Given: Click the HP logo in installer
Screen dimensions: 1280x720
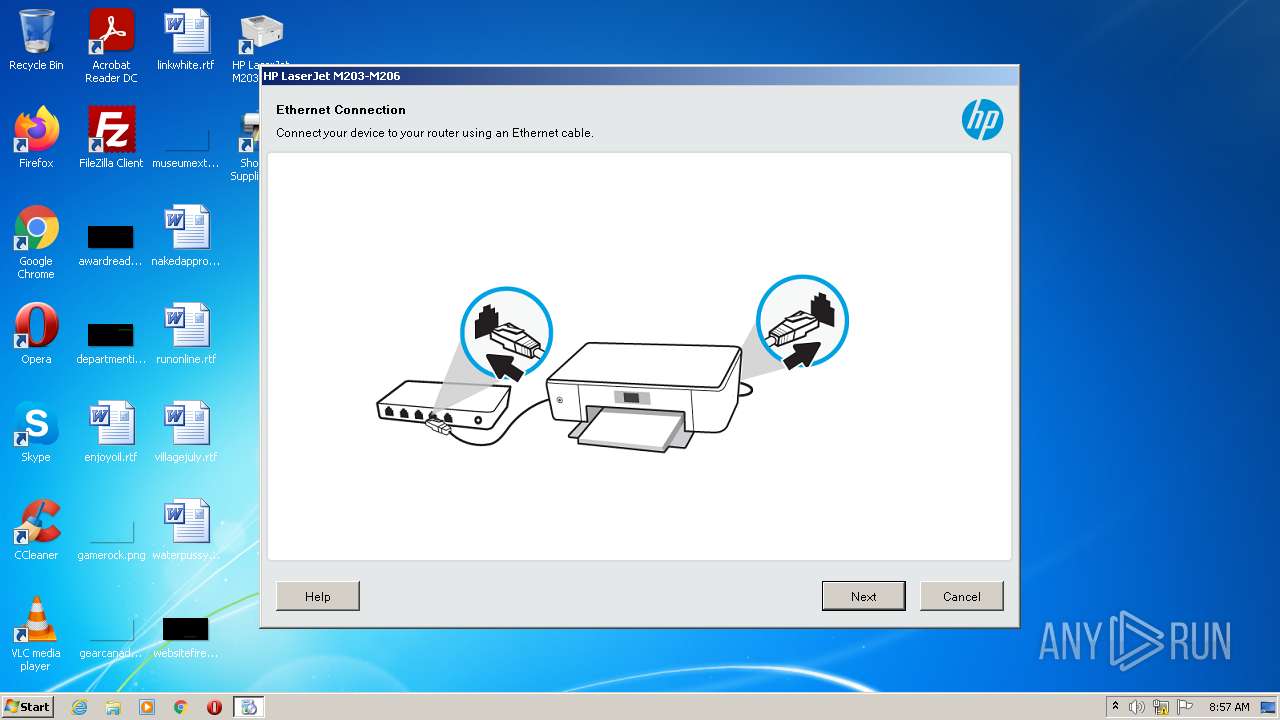Looking at the screenshot, I should click(982, 120).
